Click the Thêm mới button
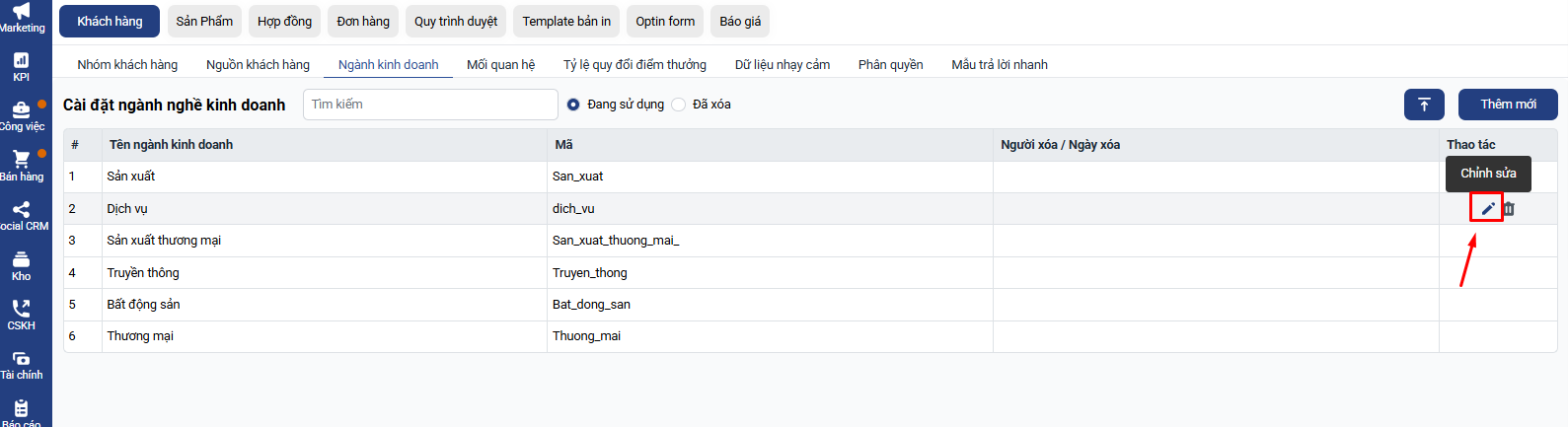 [1508, 105]
